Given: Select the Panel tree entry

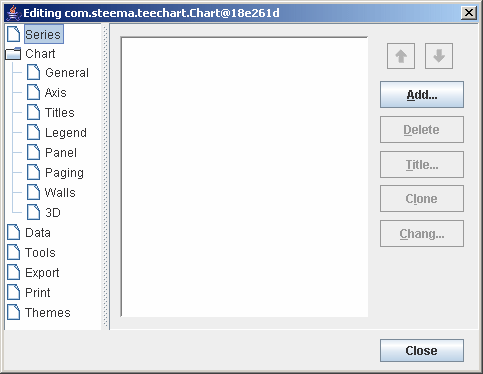Looking at the screenshot, I should pyautogui.click(x=61, y=153).
